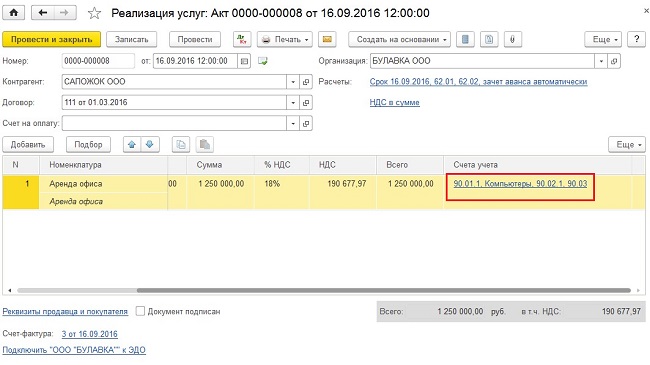Copy rows icon in table toolbar
Screen dimensions: 650x365
[181, 144]
